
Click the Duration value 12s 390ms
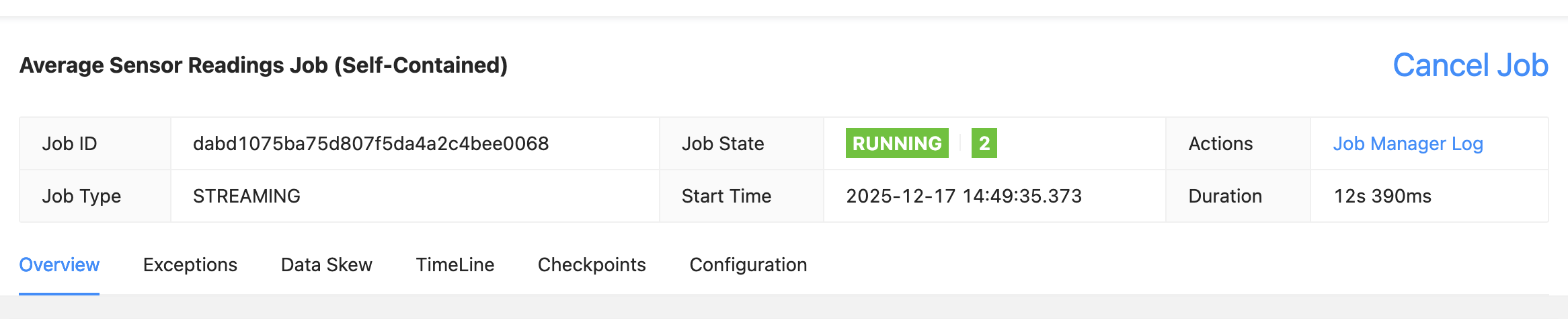(1382, 196)
